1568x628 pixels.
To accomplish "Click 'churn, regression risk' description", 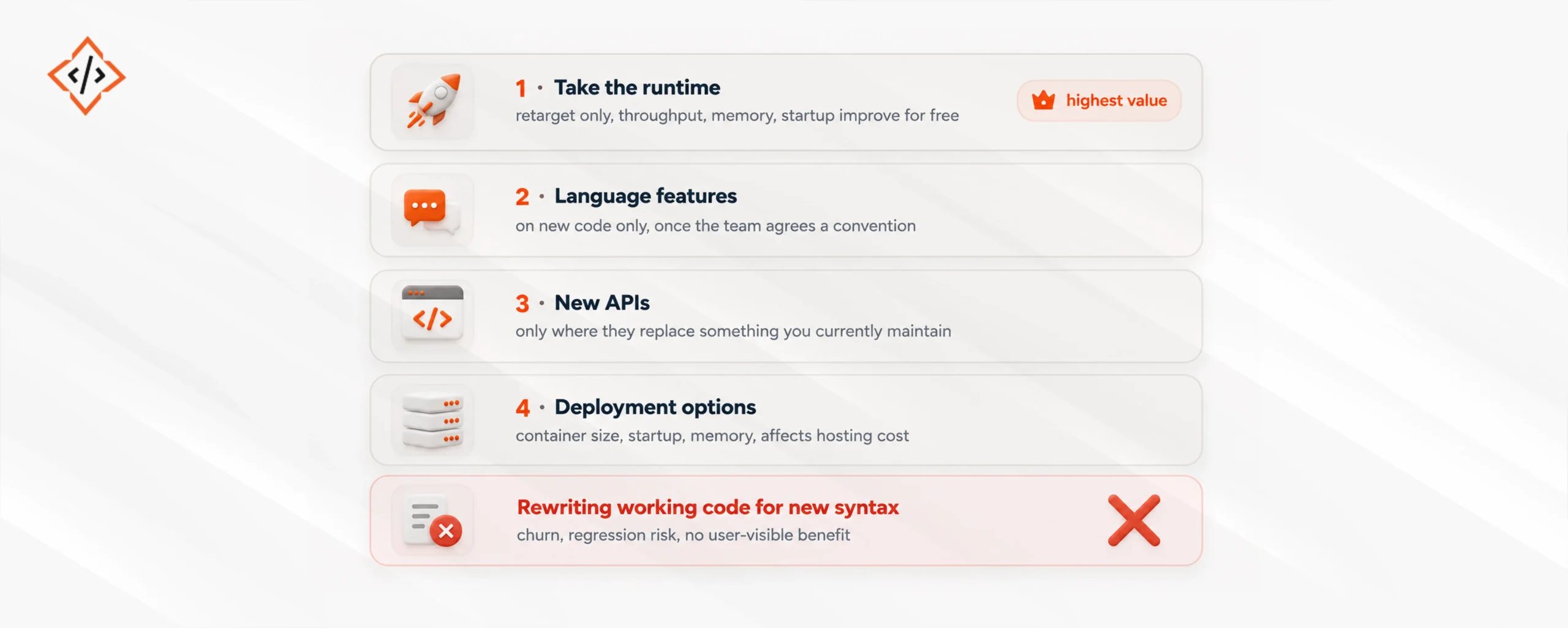I will [684, 535].
